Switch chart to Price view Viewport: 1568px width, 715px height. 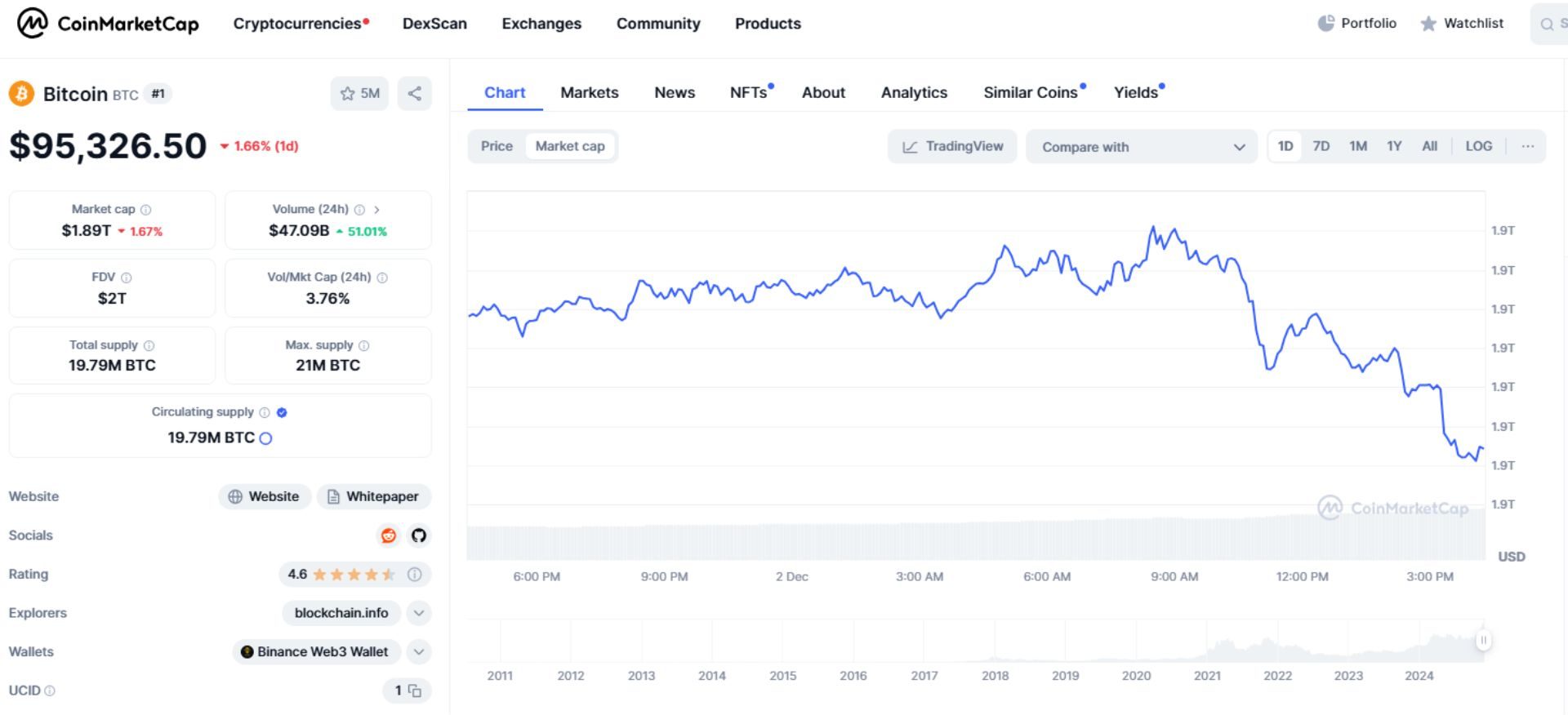pyautogui.click(x=497, y=146)
